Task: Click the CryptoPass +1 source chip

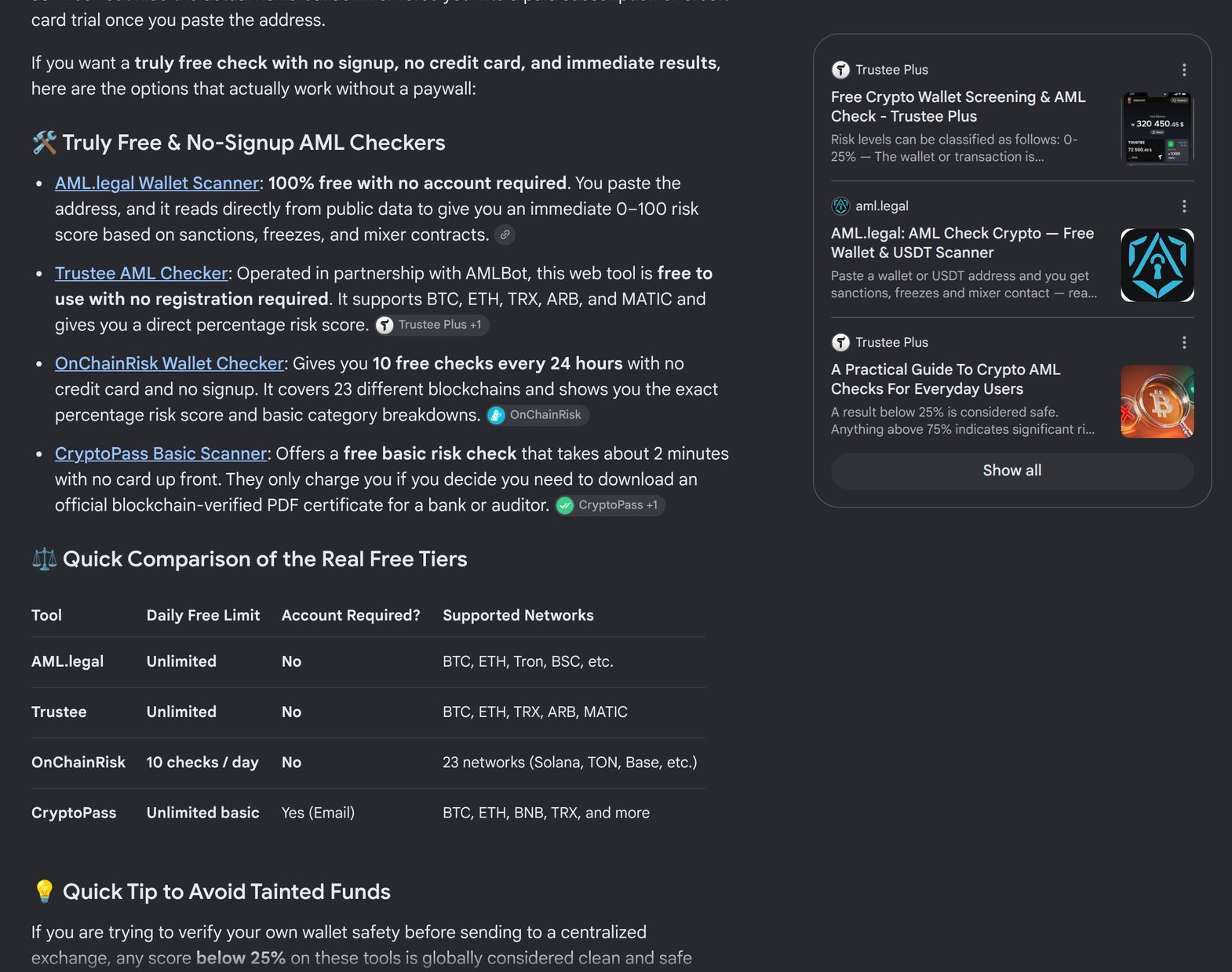Action: click(610, 505)
